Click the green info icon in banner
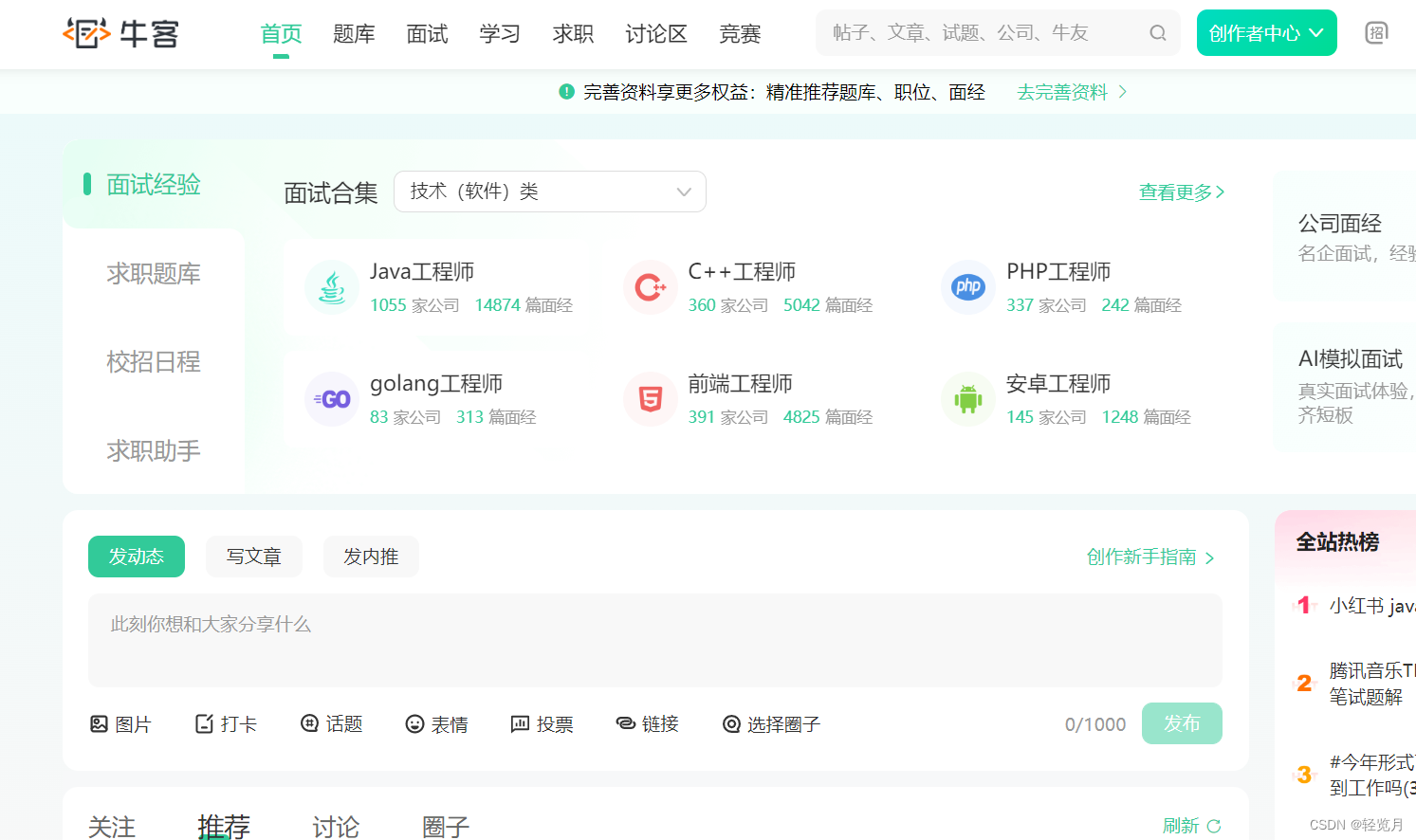 567,92
